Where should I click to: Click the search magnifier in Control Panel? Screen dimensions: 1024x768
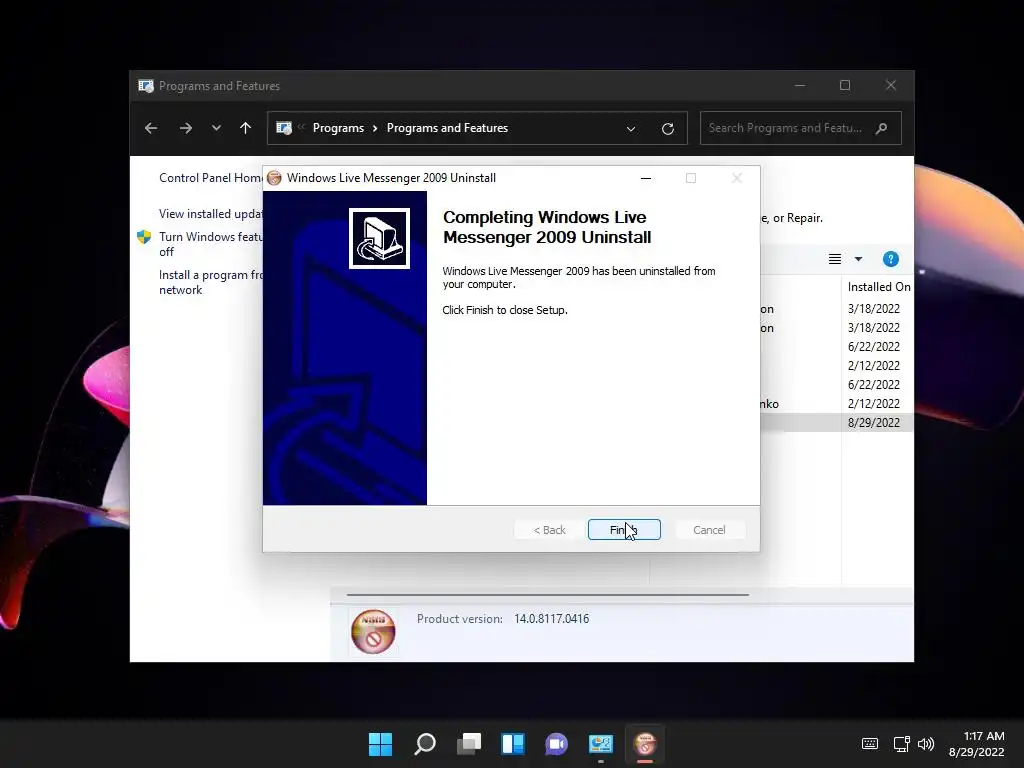(881, 128)
